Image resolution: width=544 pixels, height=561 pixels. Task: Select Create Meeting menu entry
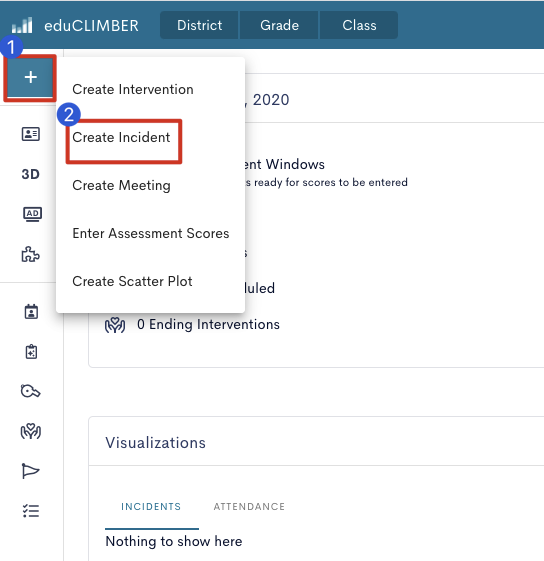(x=121, y=185)
